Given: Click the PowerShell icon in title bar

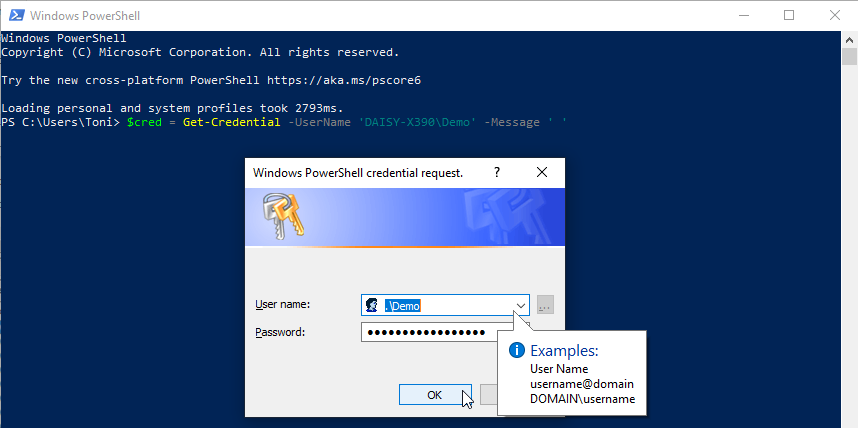Looking at the screenshot, I should [15, 15].
